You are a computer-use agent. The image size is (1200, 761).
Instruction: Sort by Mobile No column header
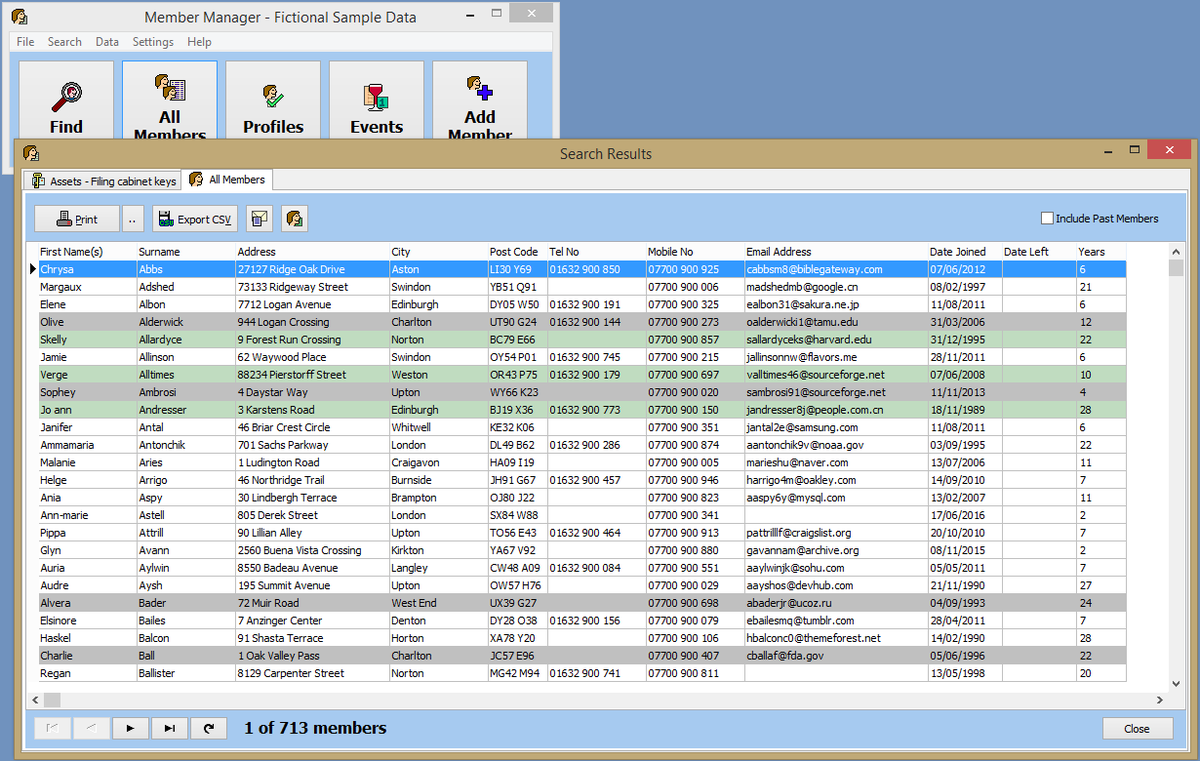(695, 252)
